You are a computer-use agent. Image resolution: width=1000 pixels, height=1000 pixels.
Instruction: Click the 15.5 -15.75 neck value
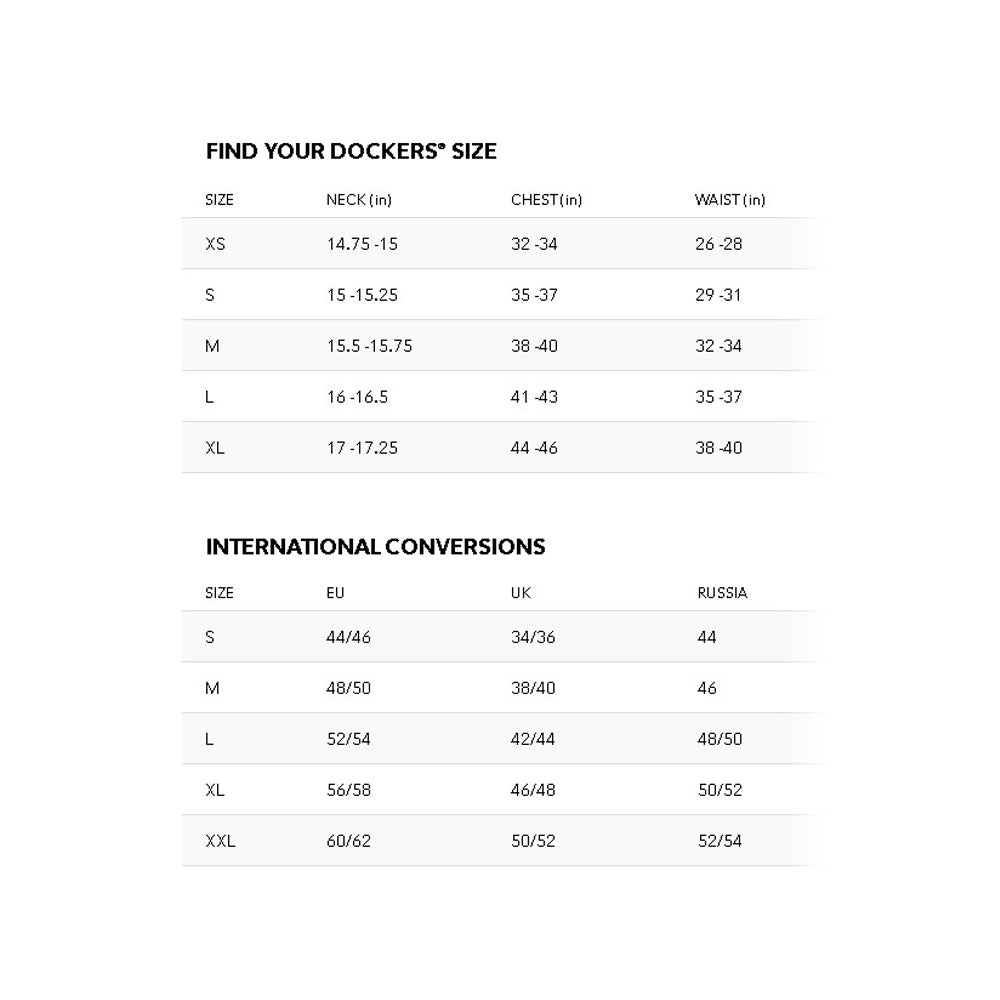(369, 346)
